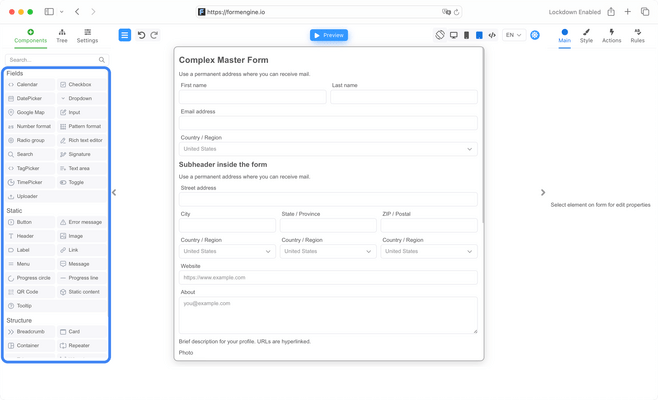
Task: Select the Number format component
Action: pyautogui.click(x=30, y=126)
